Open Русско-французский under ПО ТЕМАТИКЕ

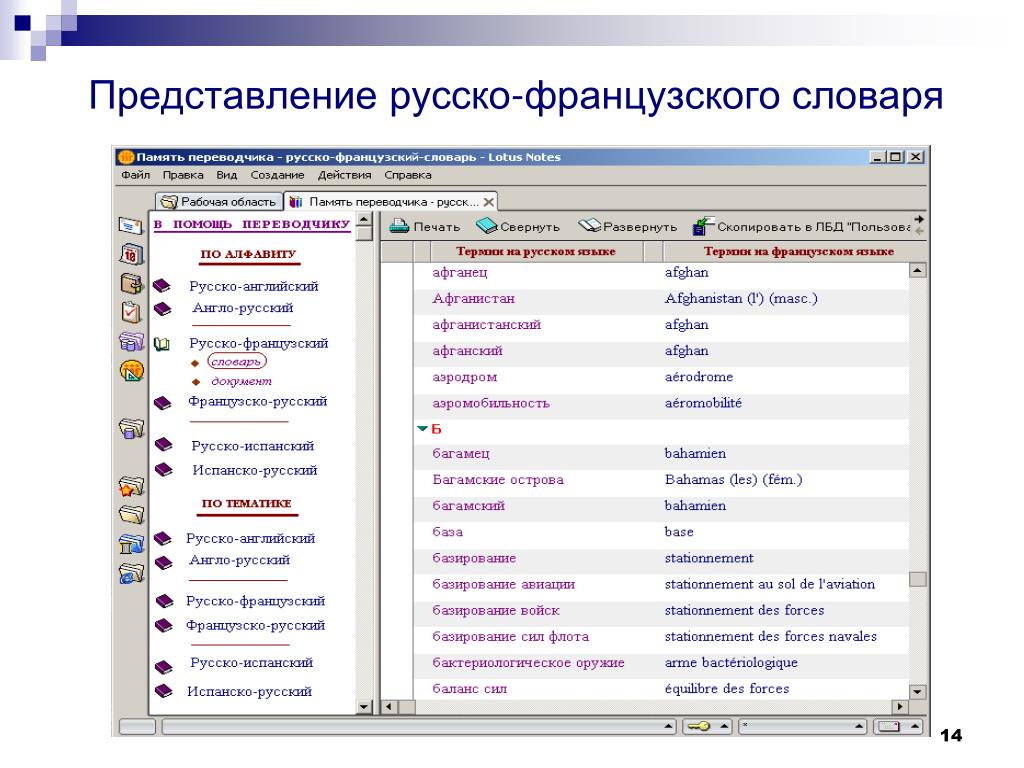point(255,601)
